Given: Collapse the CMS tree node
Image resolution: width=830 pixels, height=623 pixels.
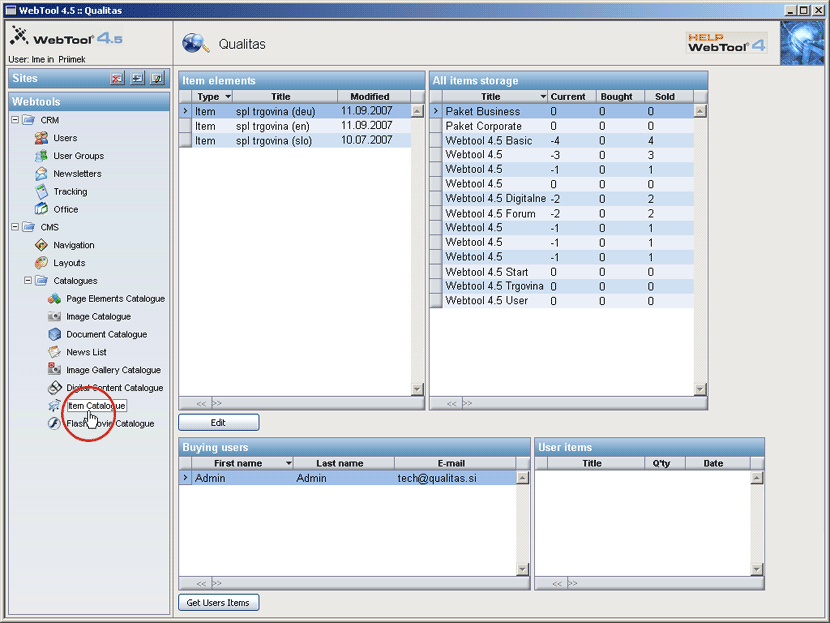Looking at the screenshot, I should (15, 227).
